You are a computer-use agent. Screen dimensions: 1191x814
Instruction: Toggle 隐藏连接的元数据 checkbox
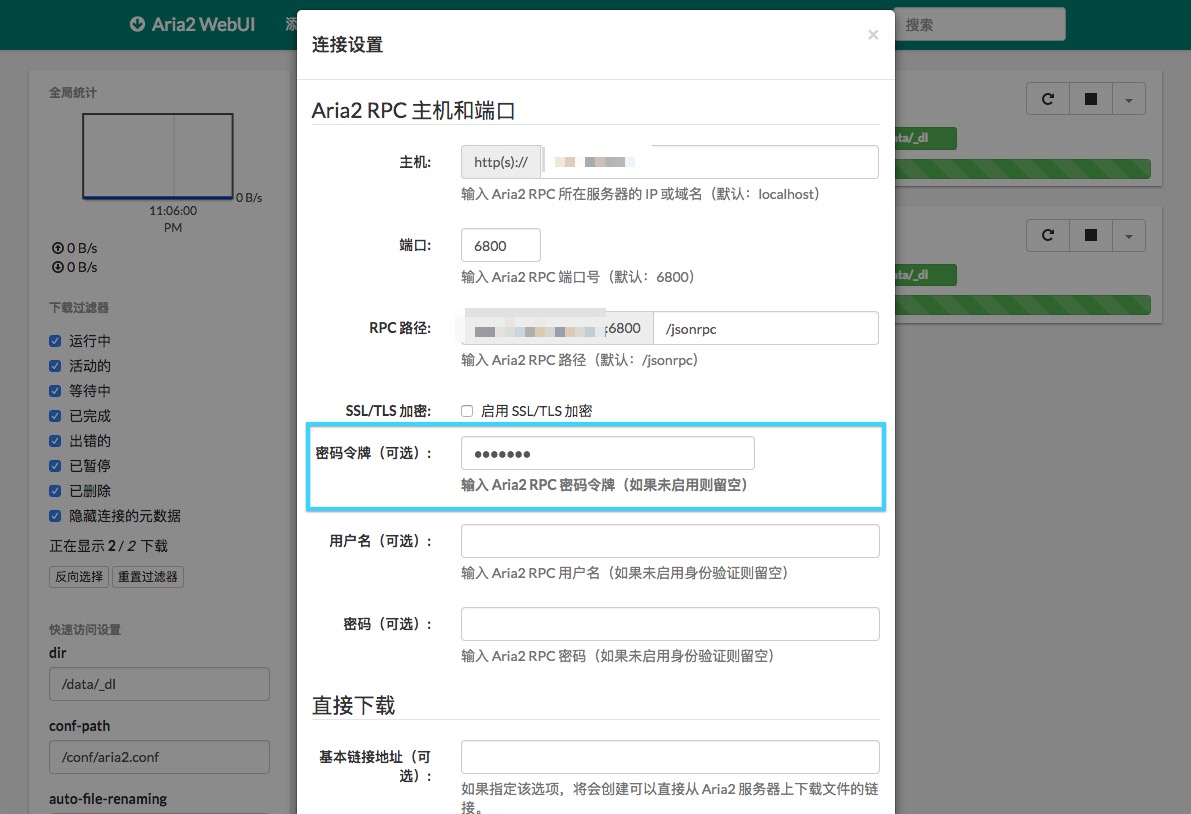56,516
